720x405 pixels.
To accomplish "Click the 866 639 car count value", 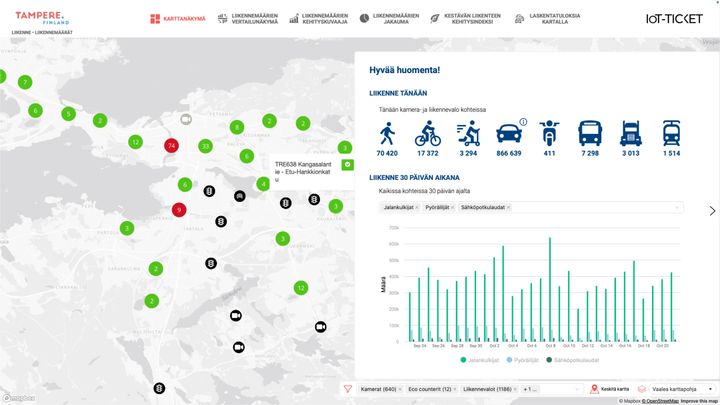I will [x=509, y=153].
